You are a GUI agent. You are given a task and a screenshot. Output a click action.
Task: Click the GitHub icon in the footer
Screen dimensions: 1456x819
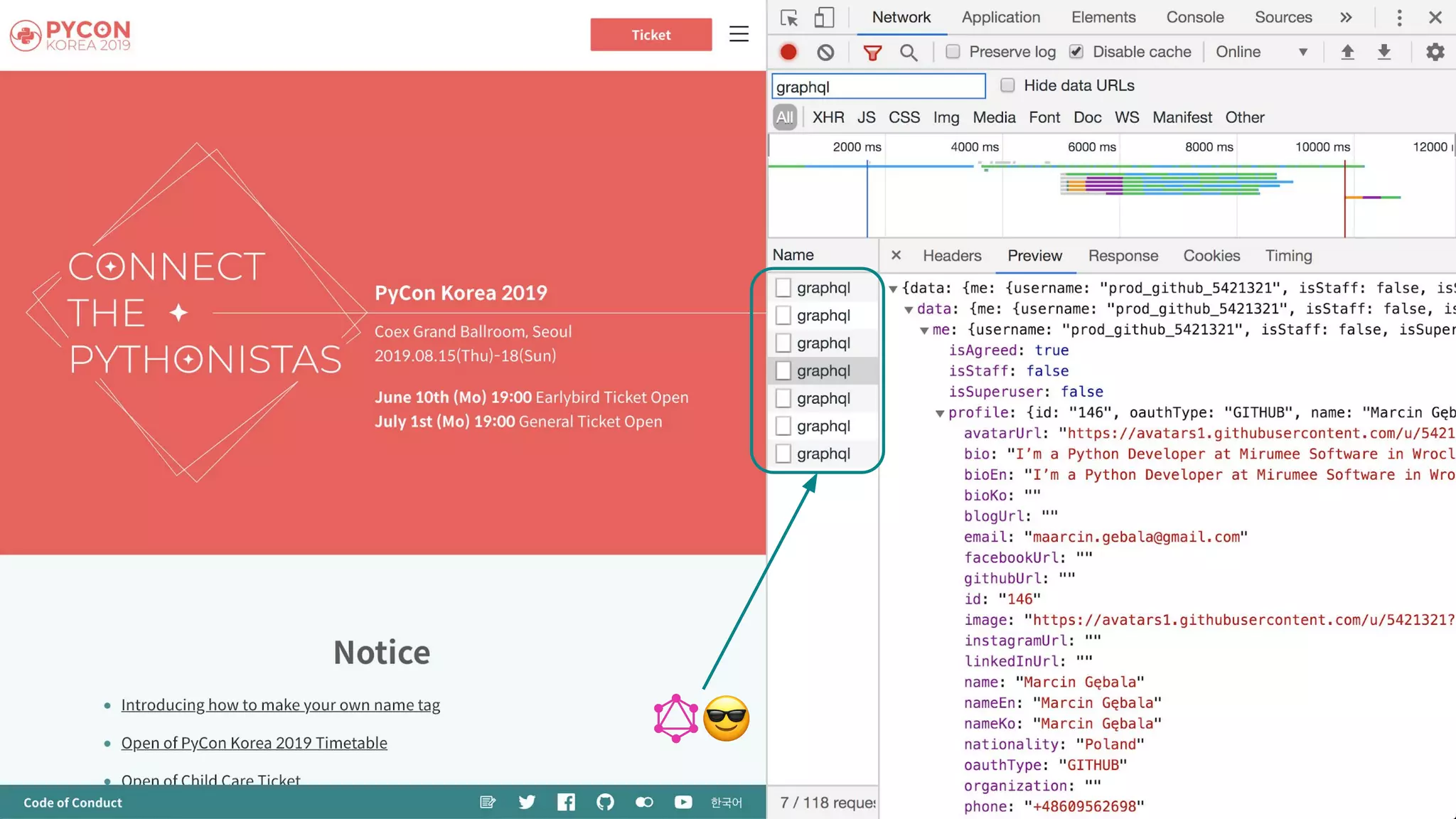click(x=605, y=803)
